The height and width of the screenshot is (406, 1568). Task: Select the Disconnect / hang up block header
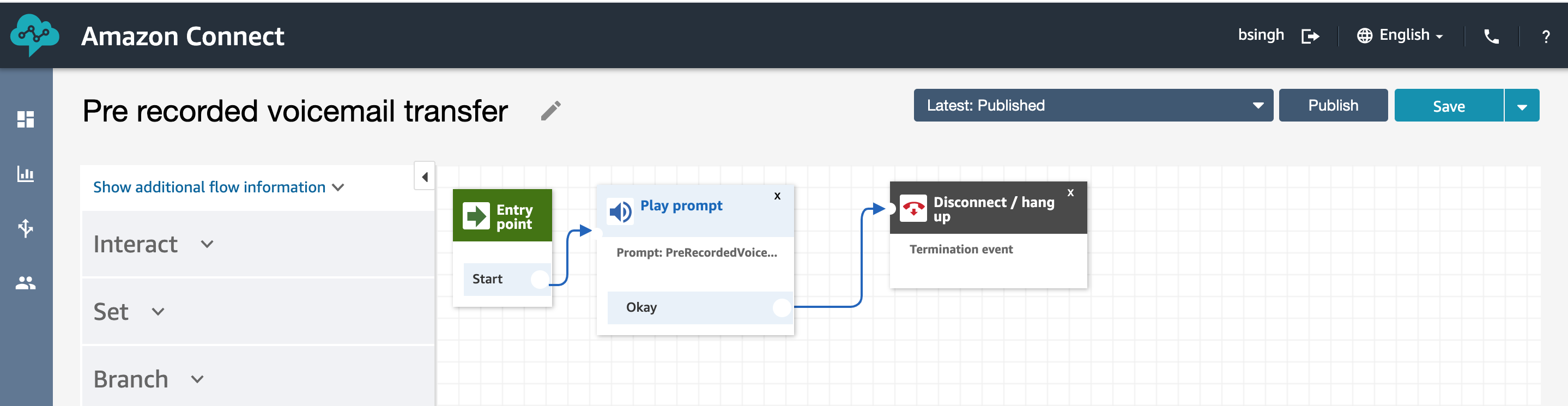[x=988, y=208]
